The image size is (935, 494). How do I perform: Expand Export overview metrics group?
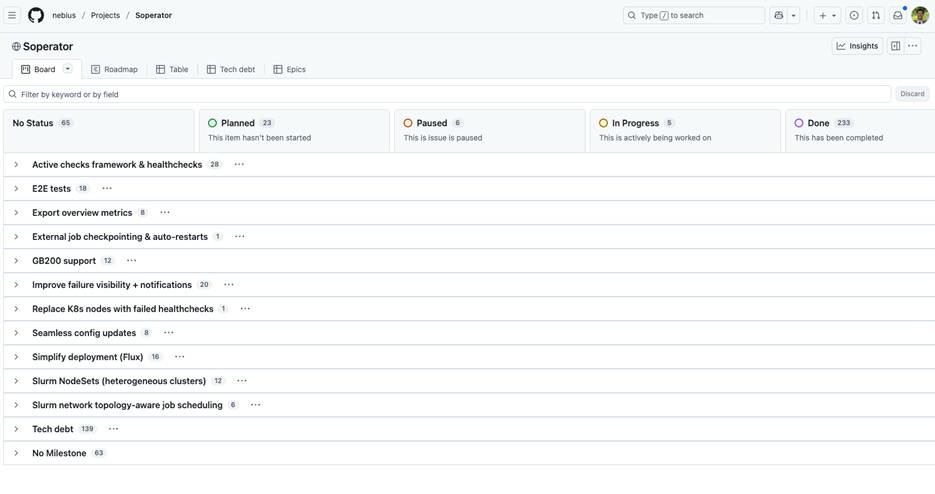coord(16,212)
